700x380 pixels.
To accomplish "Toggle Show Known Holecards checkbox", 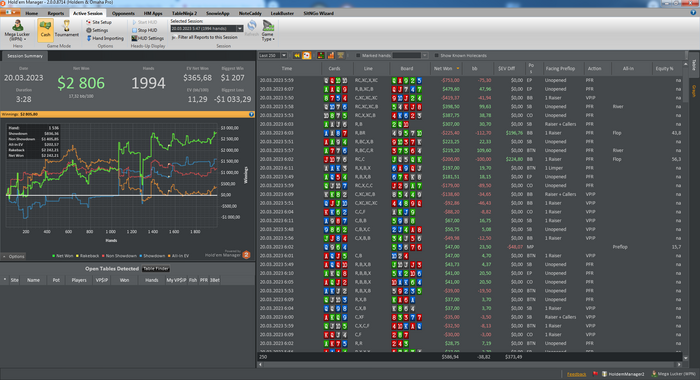I will click(x=437, y=56).
